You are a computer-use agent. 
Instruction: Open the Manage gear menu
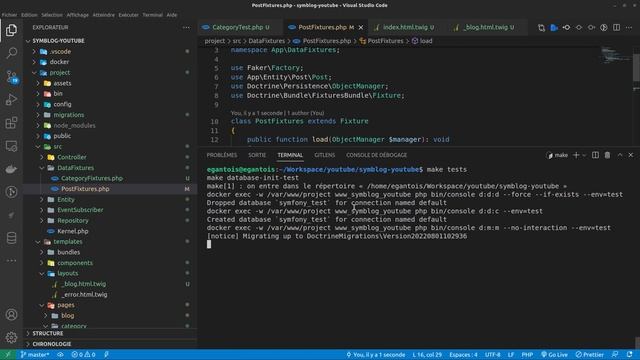[11, 338]
